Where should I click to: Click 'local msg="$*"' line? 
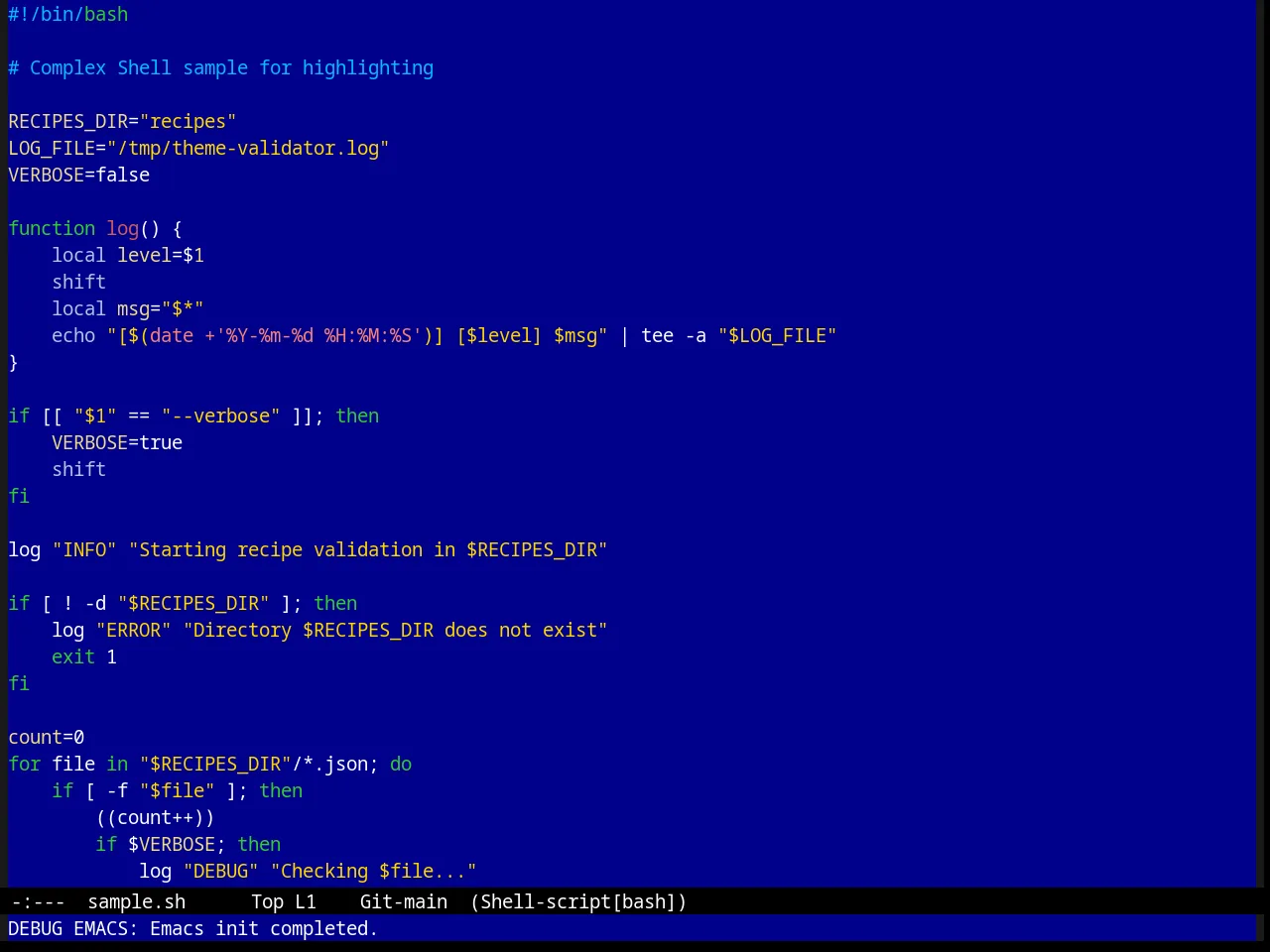point(128,308)
